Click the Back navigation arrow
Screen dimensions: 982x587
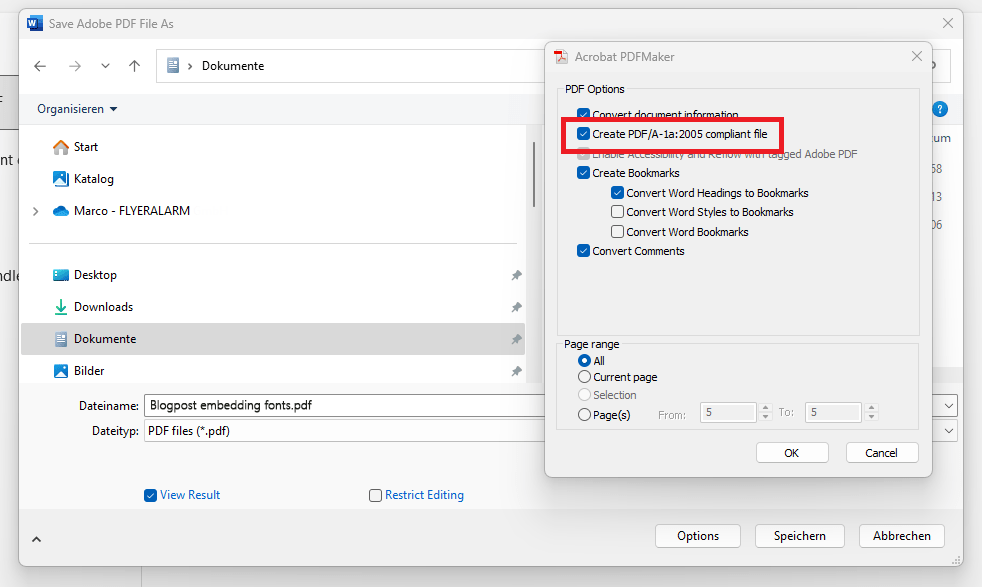point(40,66)
